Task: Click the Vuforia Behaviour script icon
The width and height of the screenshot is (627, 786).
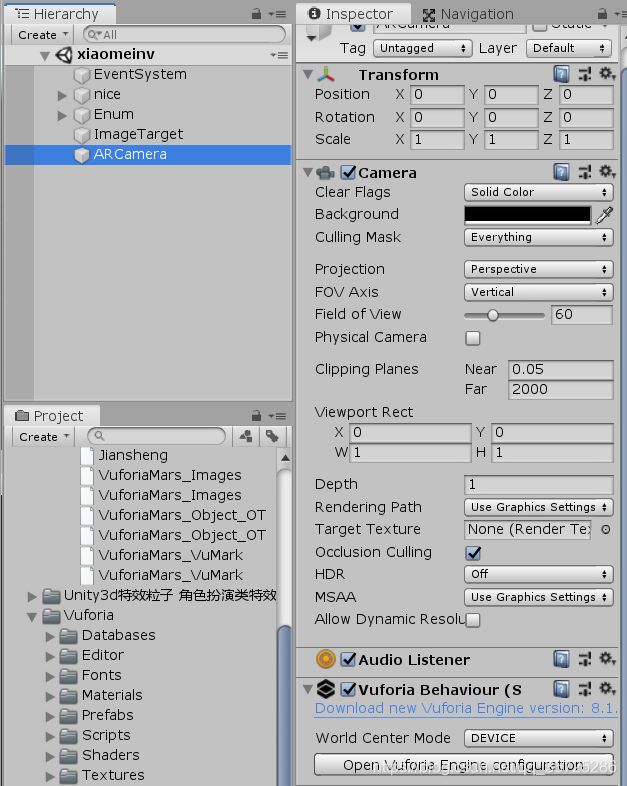Action: [x=326, y=689]
